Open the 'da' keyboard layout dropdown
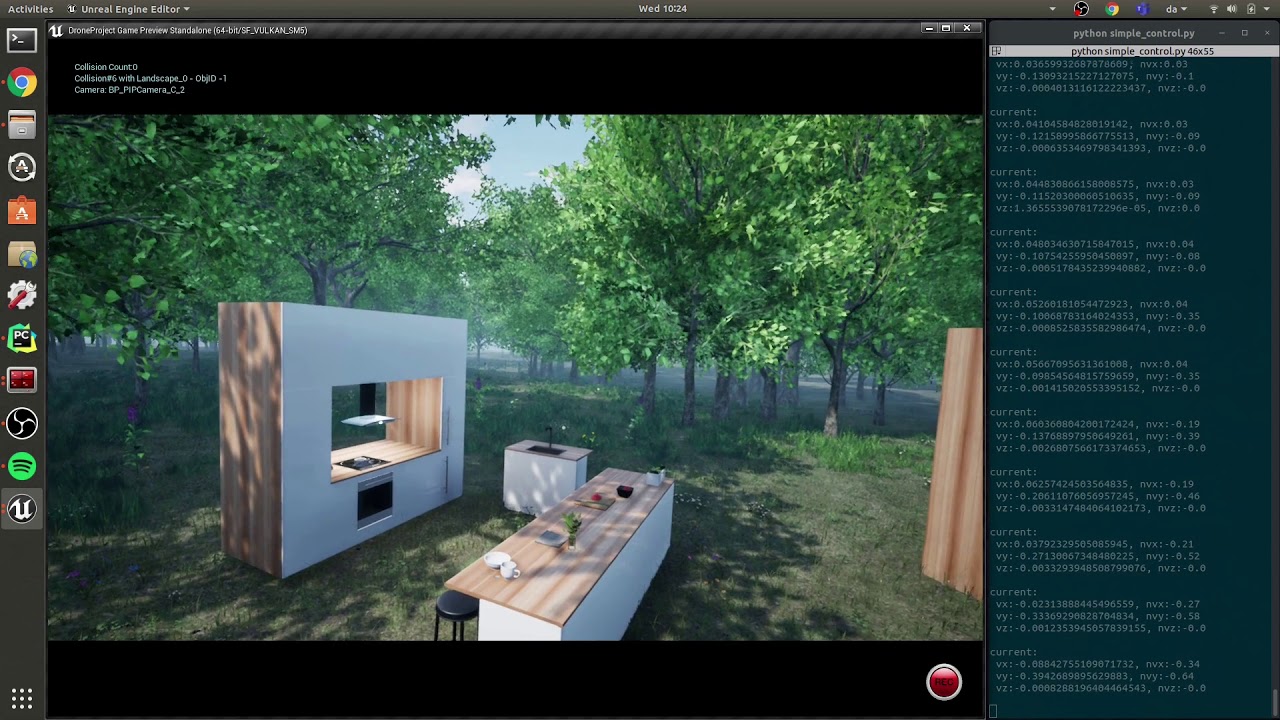 coord(1176,9)
